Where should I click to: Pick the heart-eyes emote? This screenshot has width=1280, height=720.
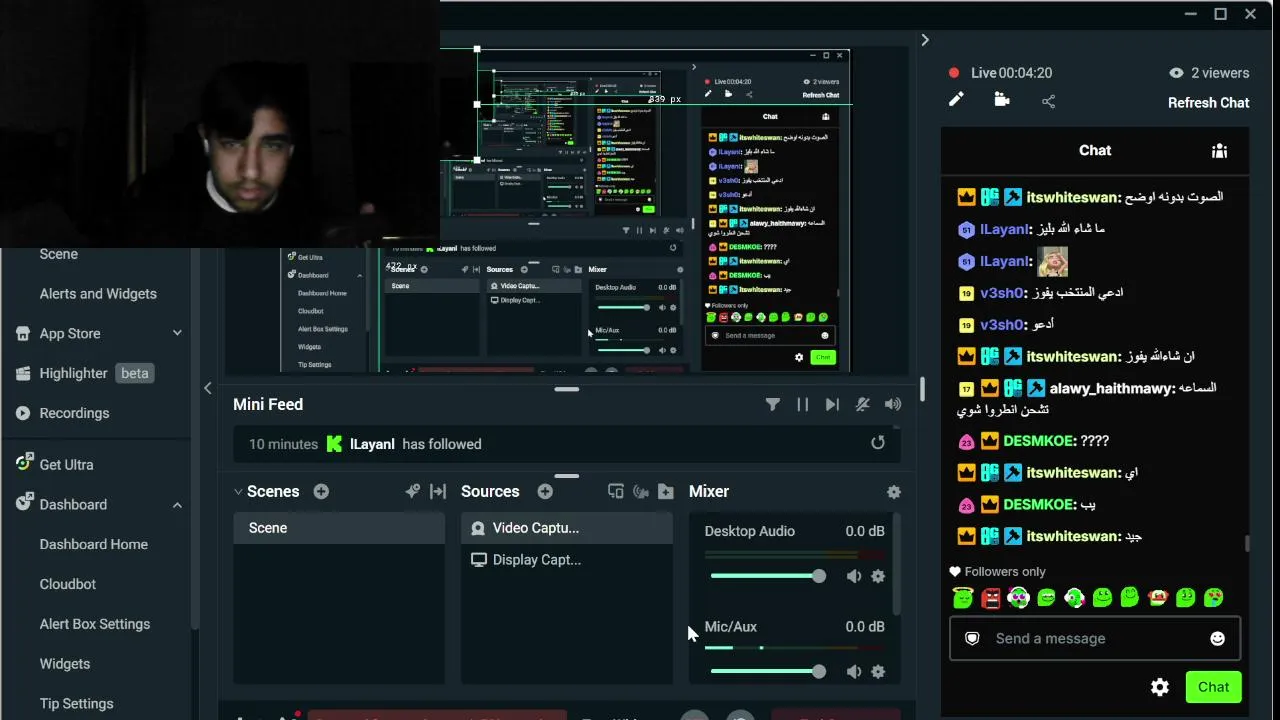tap(1214, 598)
